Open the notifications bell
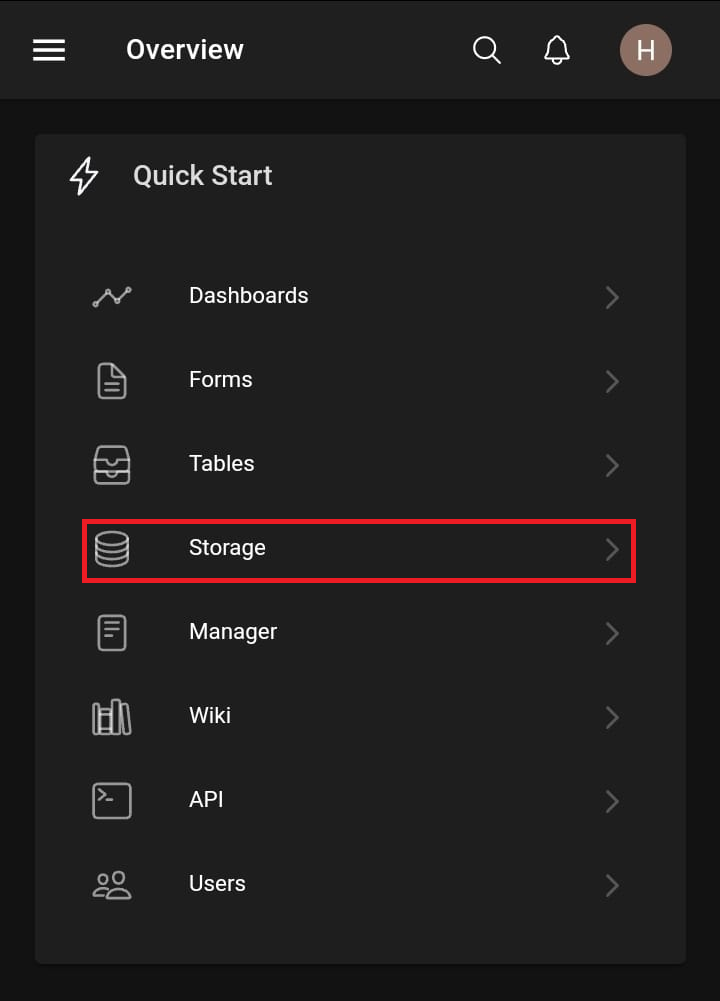Image resolution: width=720 pixels, height=1001 pixels. (557, 50)
